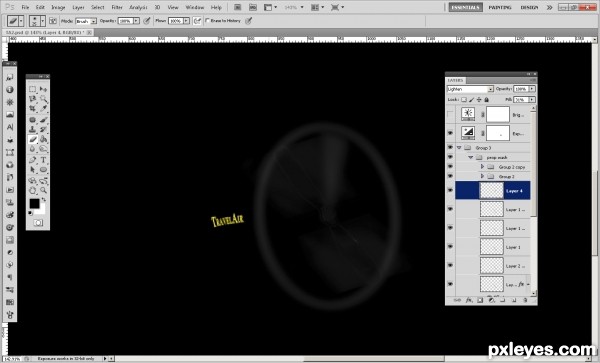Select the Pen tool
Viewport: 600px width, 363px height.
33,160
